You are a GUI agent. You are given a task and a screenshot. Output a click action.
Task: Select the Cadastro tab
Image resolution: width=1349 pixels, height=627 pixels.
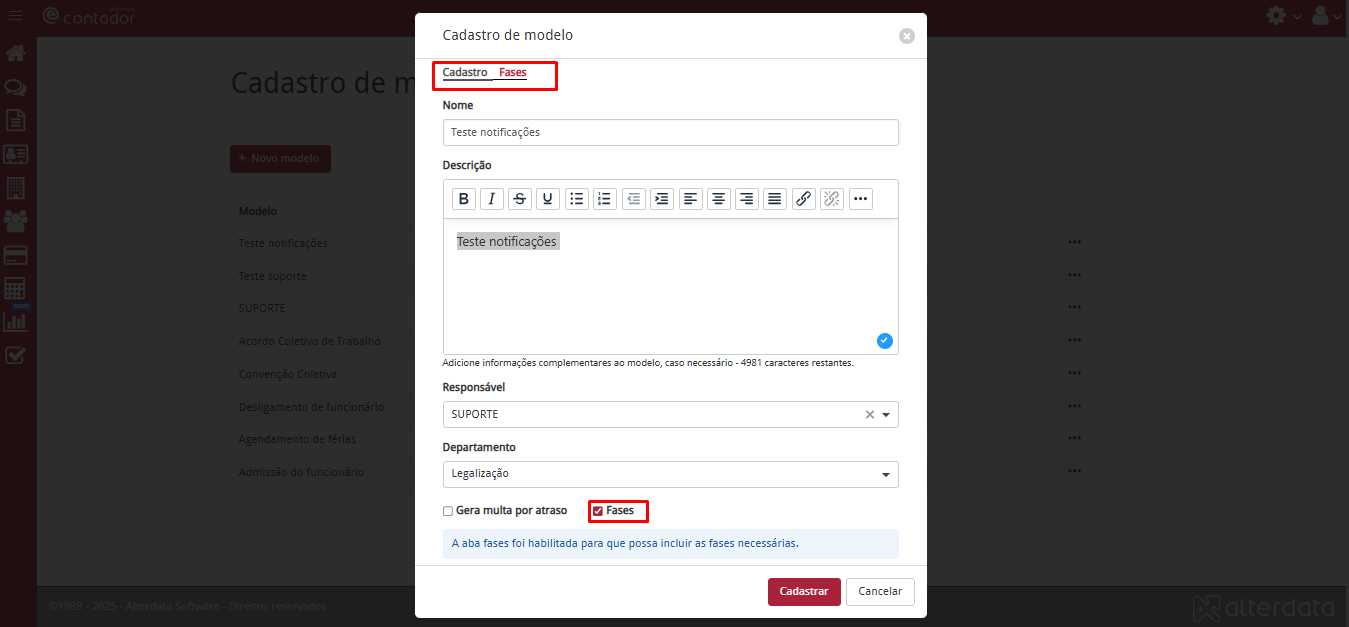pos(465,73)
